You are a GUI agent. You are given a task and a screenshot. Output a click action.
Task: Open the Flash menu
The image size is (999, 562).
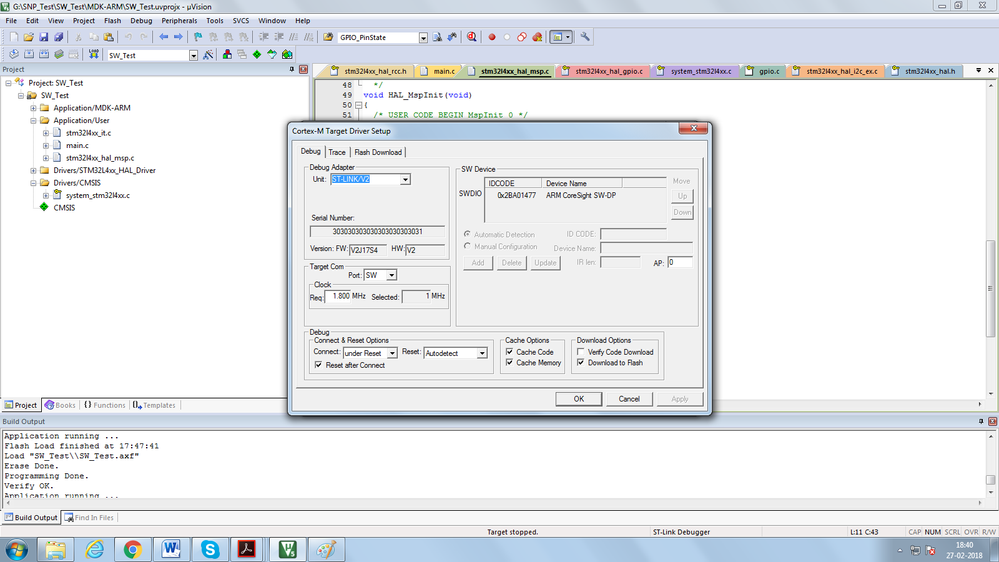(112, 20)
